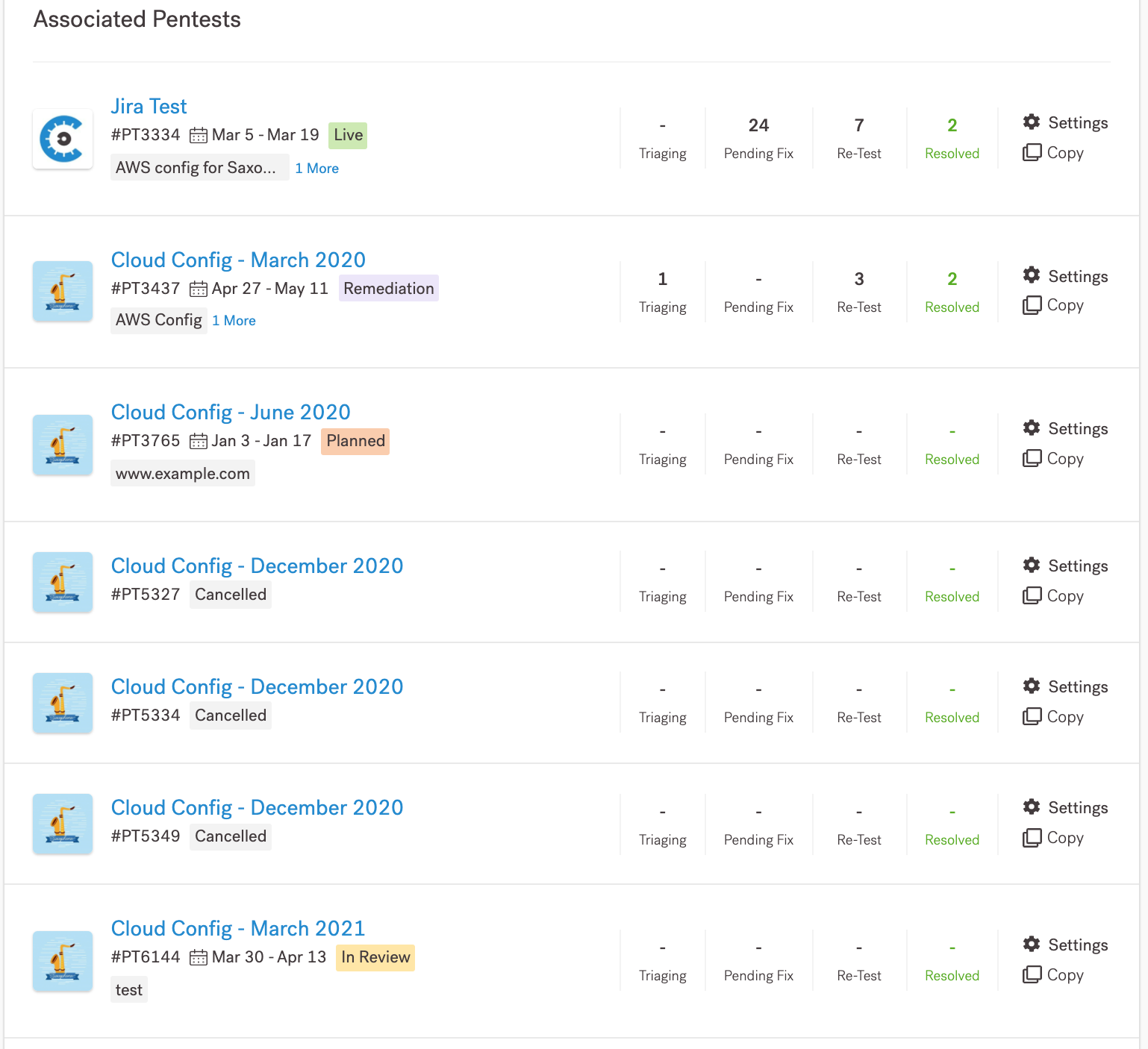Click calendar icon next to Mar 5 - Mar 19
The image size is (1148, 1049).
coord(198,135)
